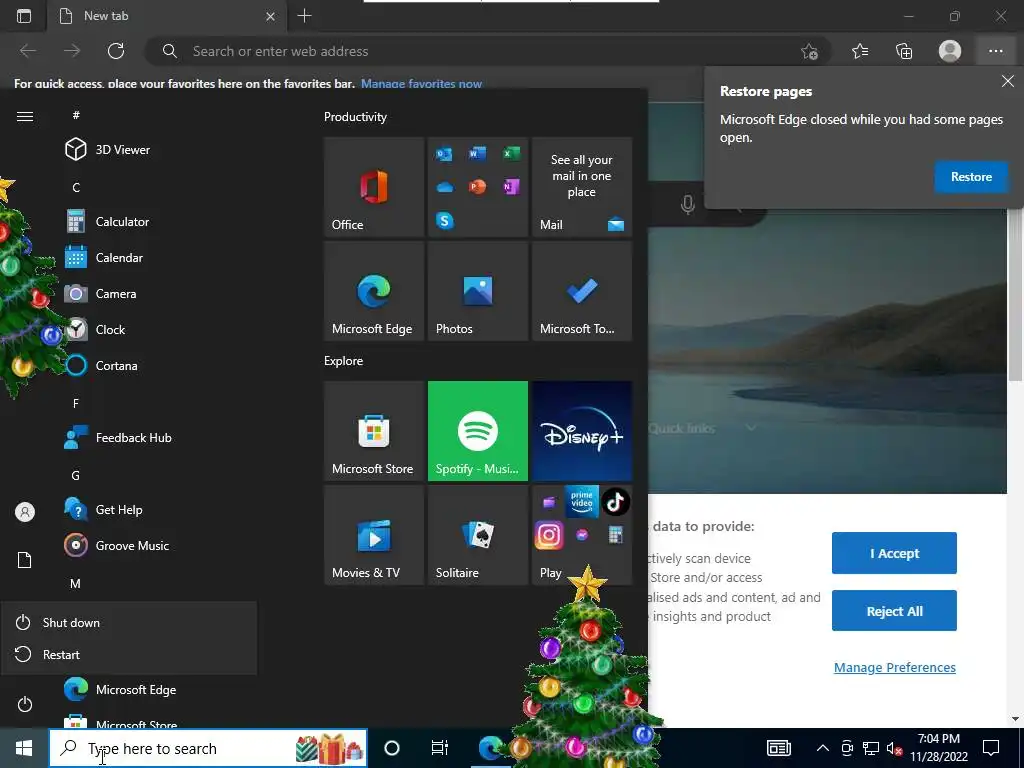
Task: Open Edge tab actions menu icon
Action: (x=24, y=16)
